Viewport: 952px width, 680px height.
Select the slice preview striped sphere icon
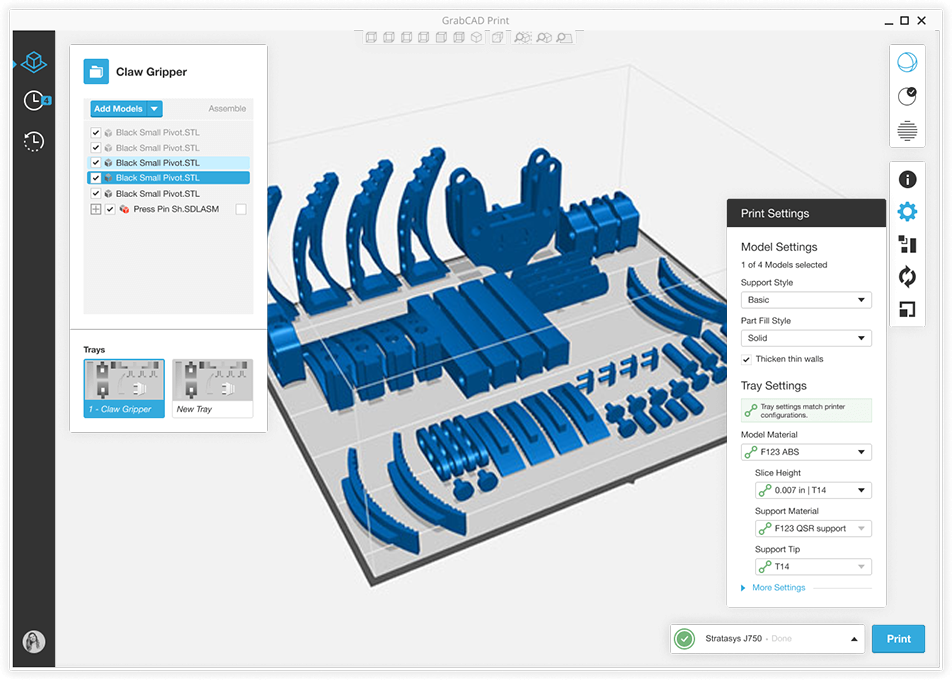907,131
